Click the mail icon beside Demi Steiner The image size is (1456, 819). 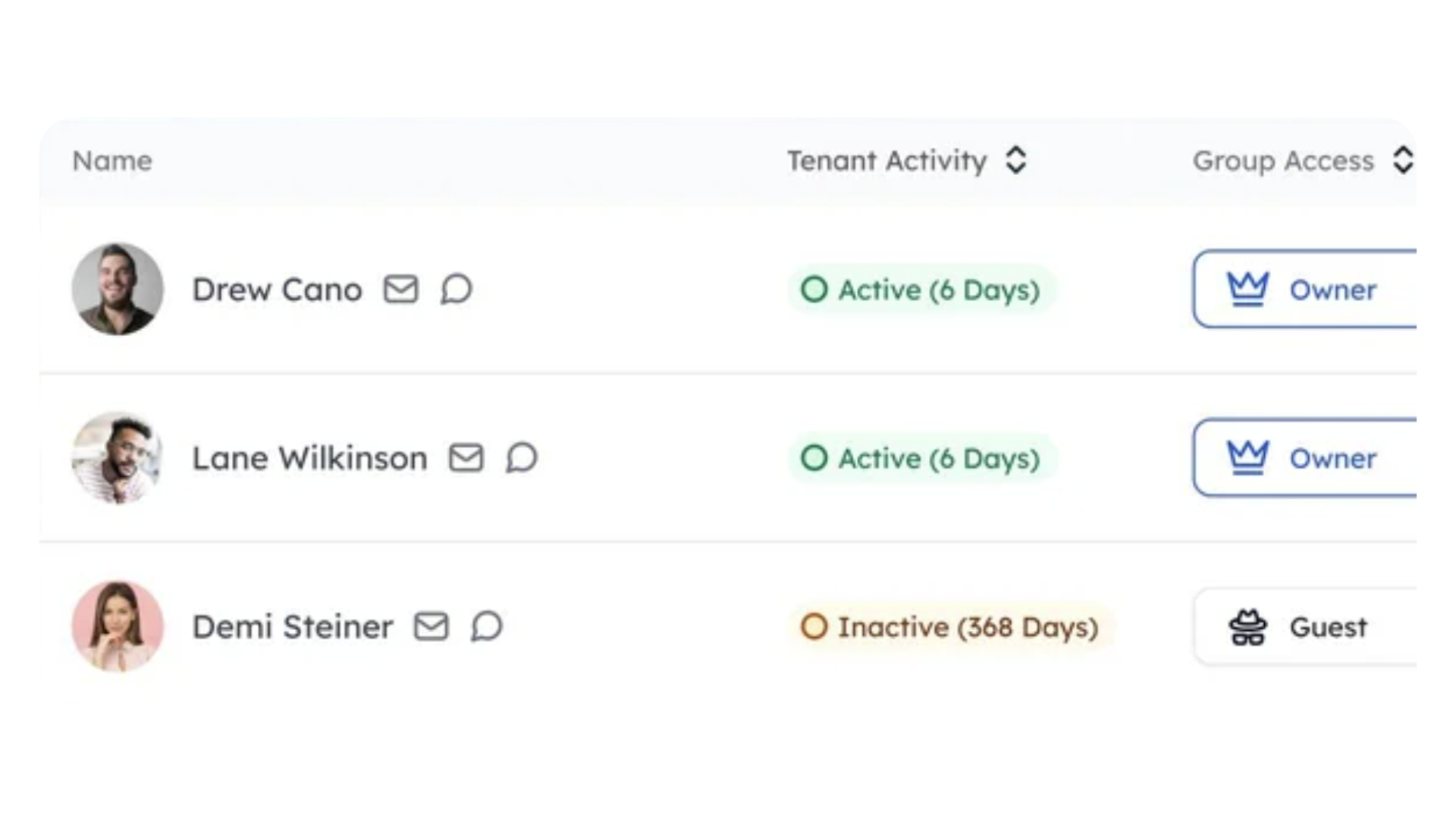[431, 626]
